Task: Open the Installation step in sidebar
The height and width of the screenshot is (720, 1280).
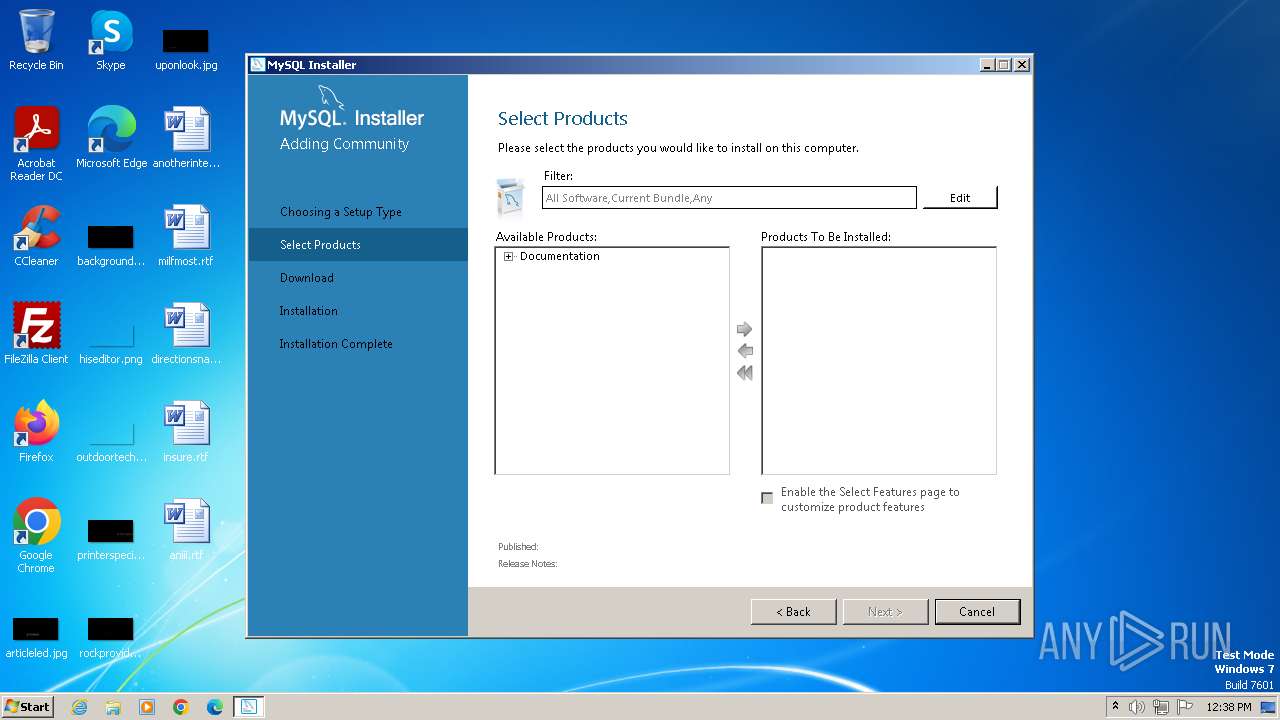Action: point(309,311)
